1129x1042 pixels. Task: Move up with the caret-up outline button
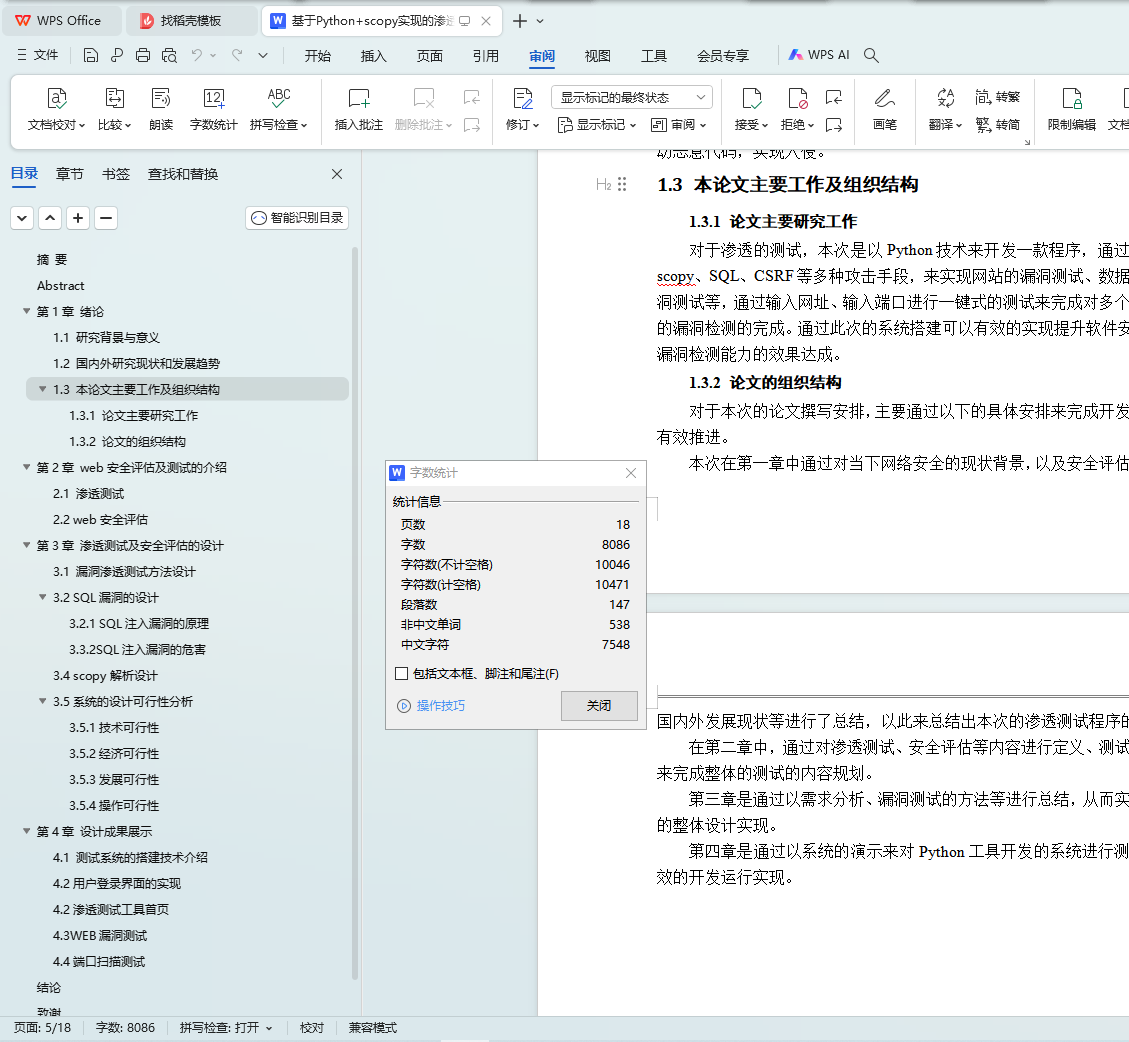click(50, 217)
